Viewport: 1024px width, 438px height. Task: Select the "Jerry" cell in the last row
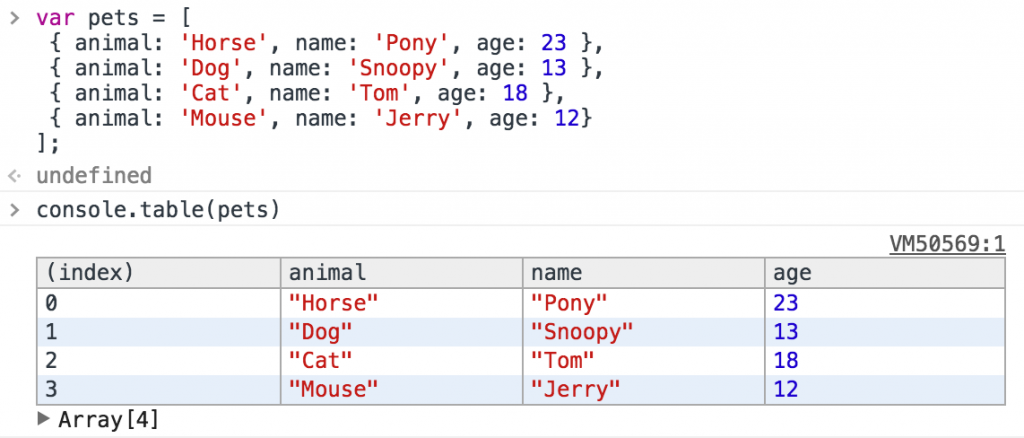tap(575, 389)
